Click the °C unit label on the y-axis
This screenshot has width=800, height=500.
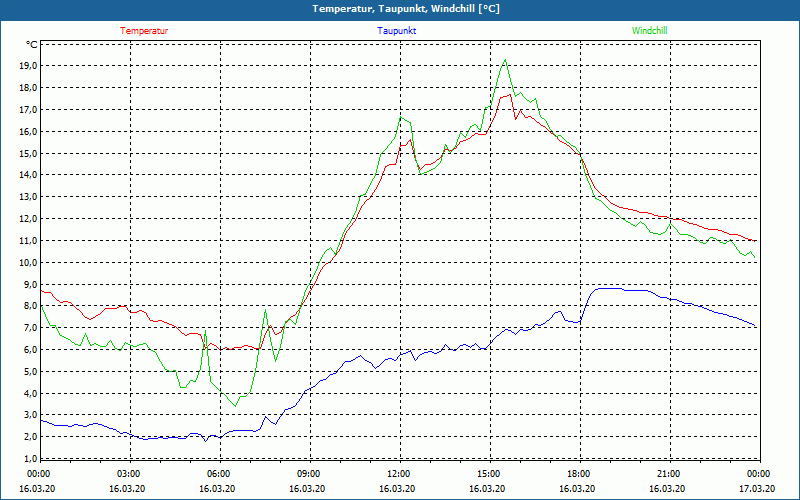[x=32, y=45]
